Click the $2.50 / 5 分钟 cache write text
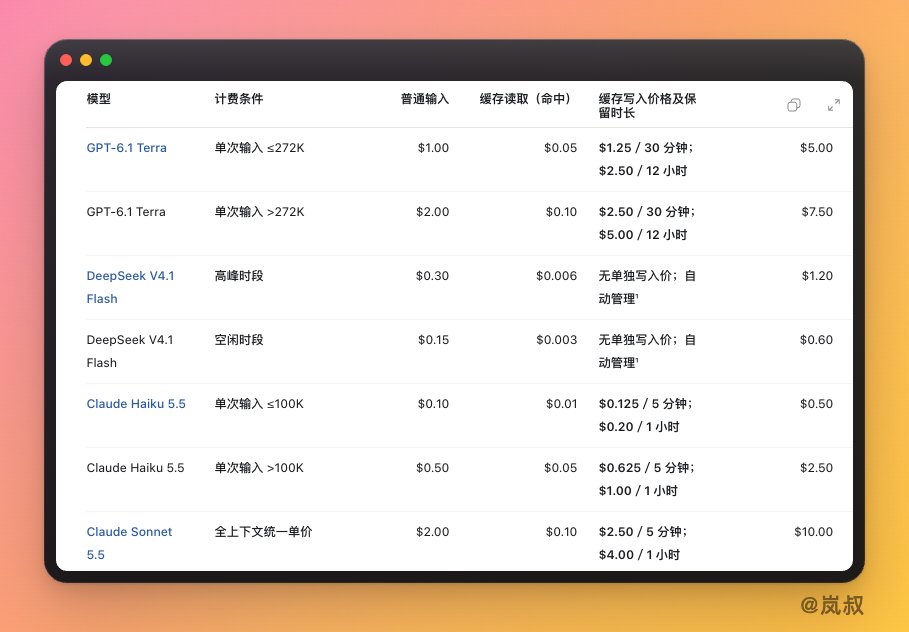 point(643,532)
